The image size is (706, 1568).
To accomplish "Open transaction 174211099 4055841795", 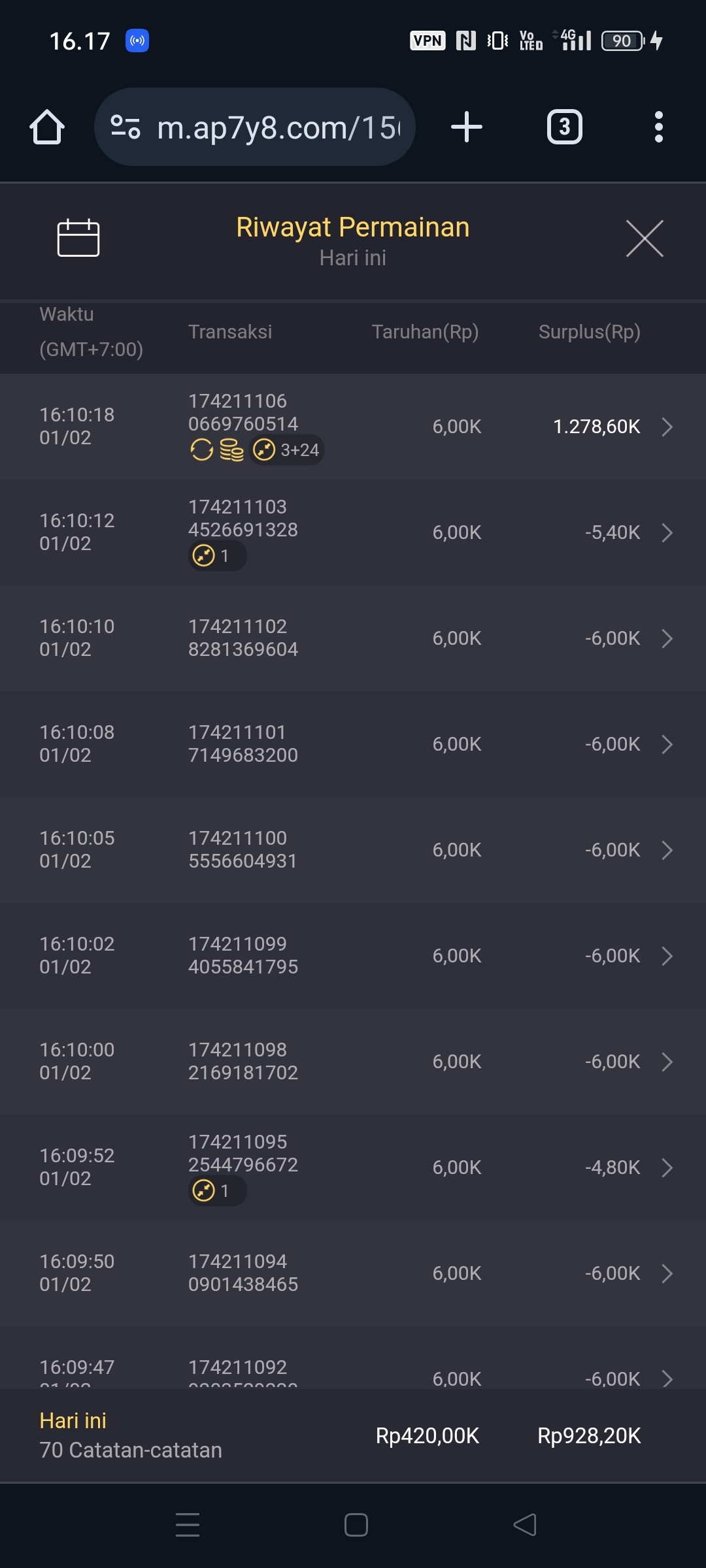I will pos(243,955).
